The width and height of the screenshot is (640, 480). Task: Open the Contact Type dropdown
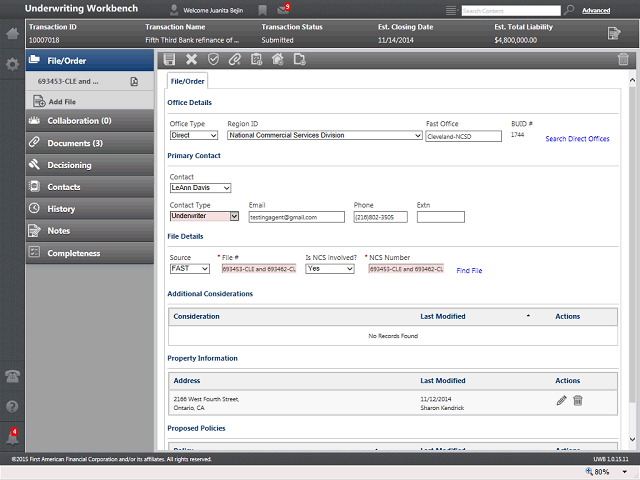coord(204,216)
